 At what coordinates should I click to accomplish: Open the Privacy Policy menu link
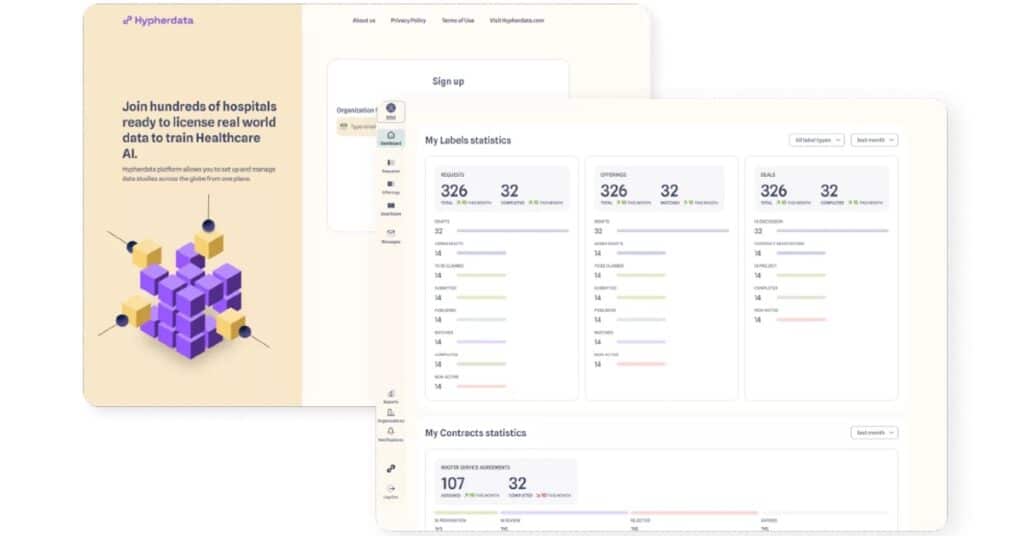coord(408,20)
